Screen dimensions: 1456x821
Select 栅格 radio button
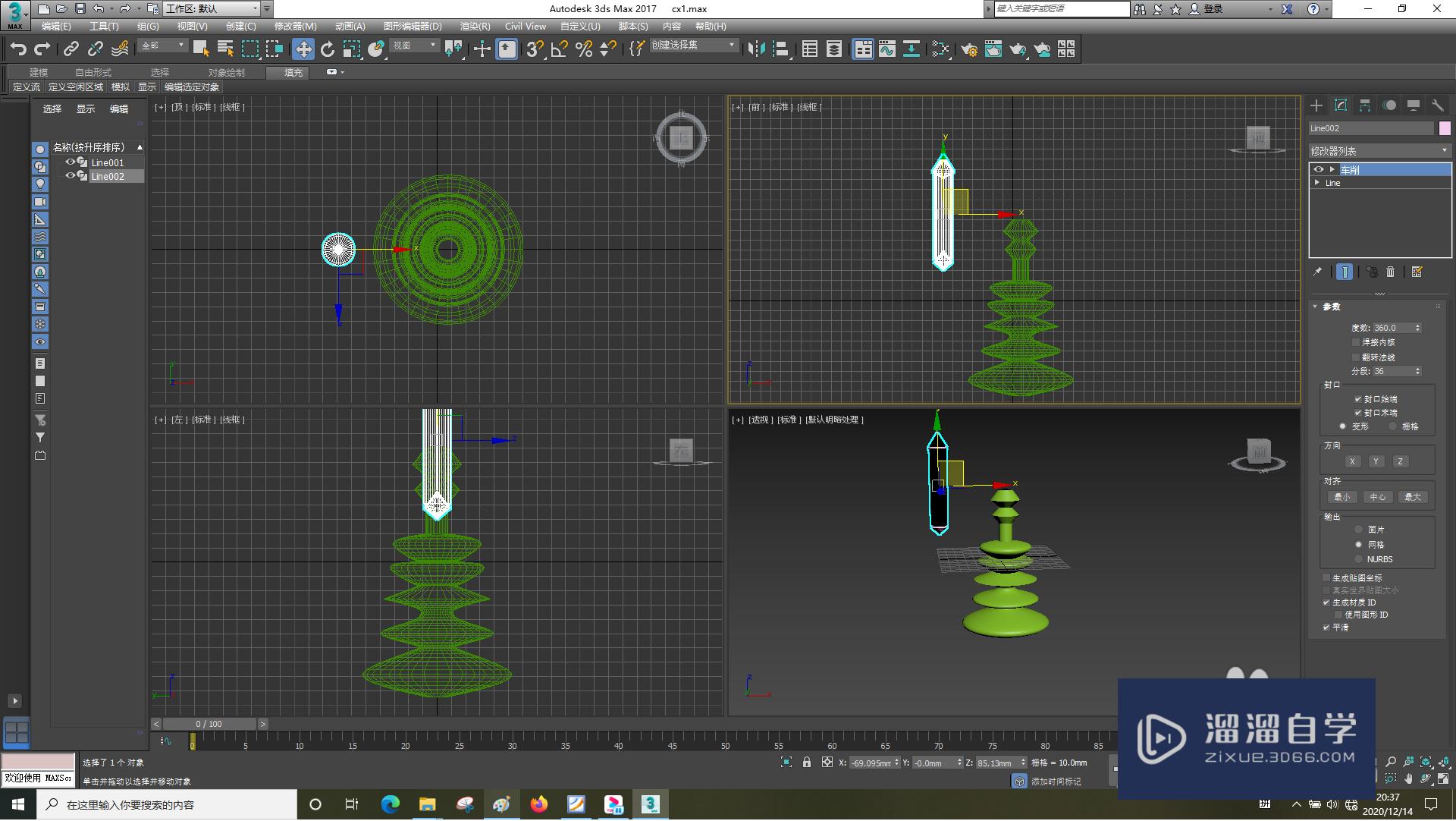1392,426
